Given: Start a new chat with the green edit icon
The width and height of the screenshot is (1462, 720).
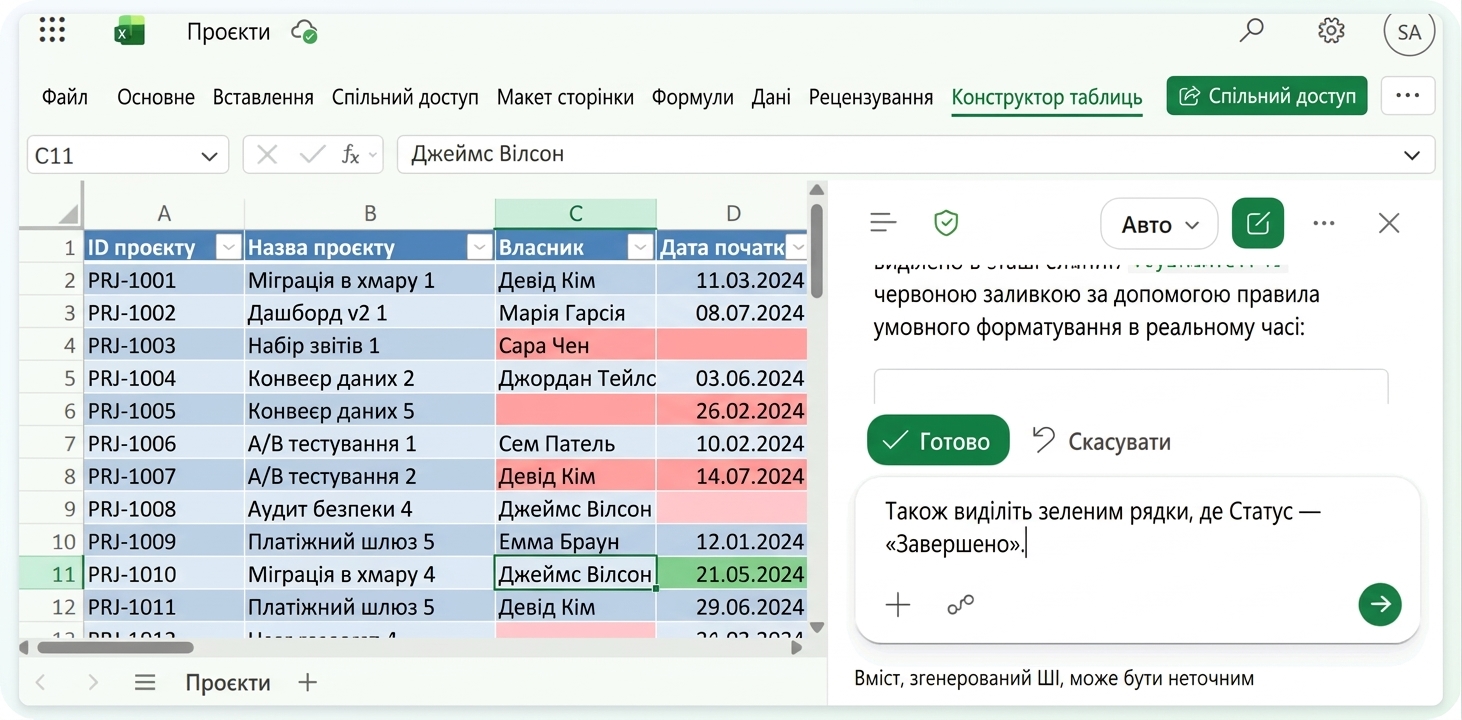Looking at the screenshot, I should click(x=1258, y=223).
